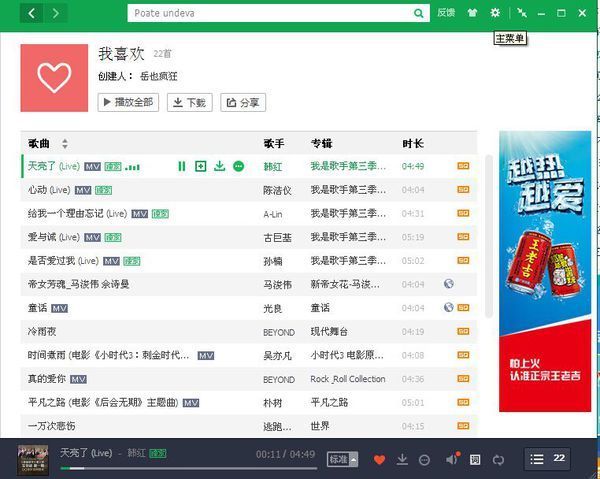Click MV badge for 是否爱过我 (Live)
600x479 pixels.
coord(111,262)
